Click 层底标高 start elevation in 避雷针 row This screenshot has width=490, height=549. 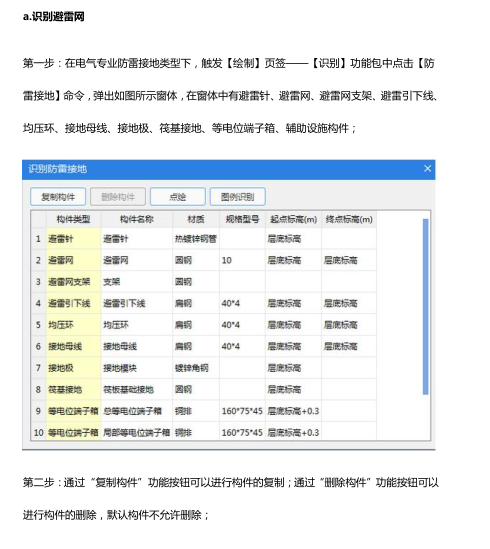tap(294, 239)
